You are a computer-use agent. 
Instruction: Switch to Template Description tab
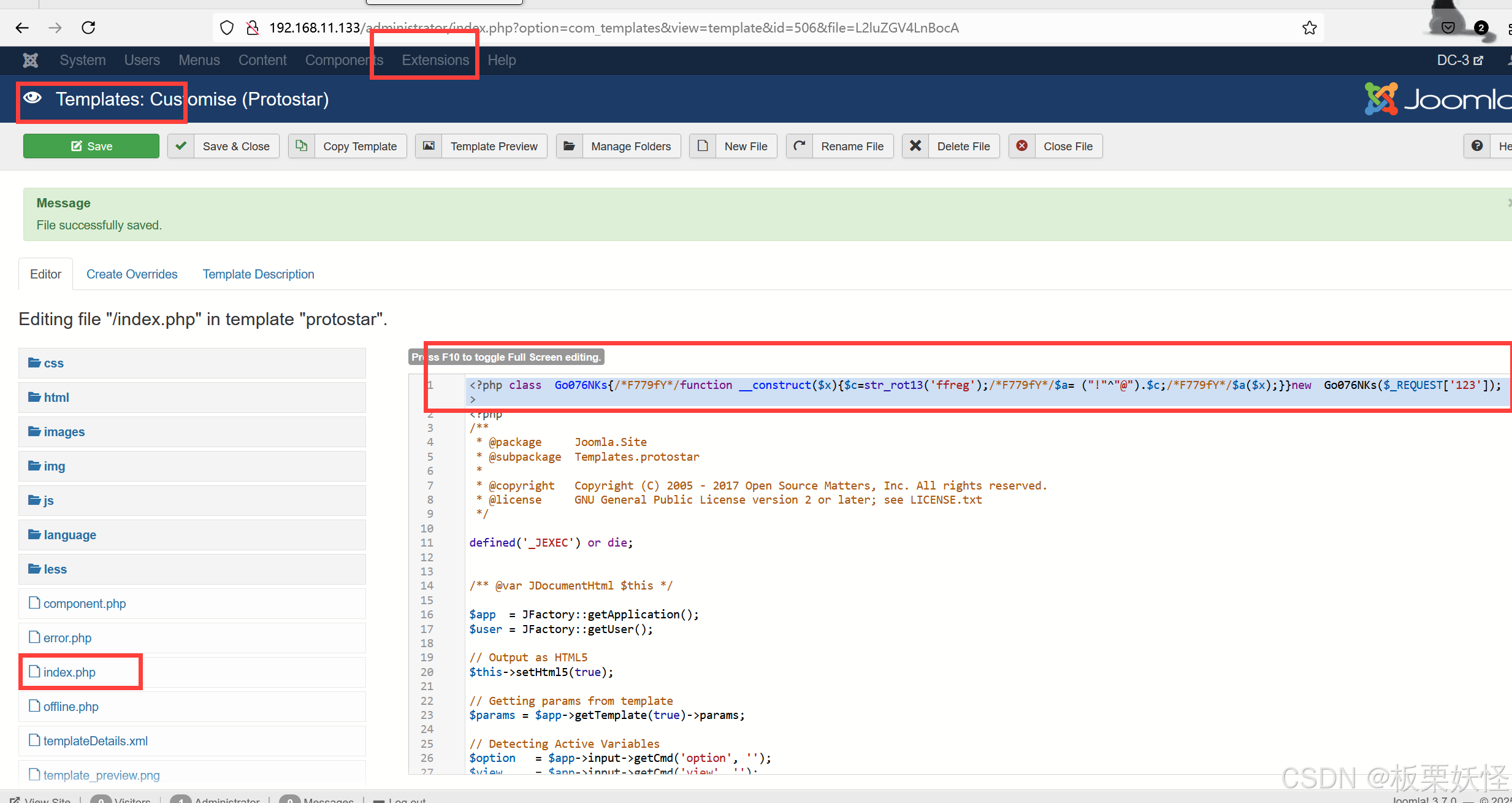point(258,274)
